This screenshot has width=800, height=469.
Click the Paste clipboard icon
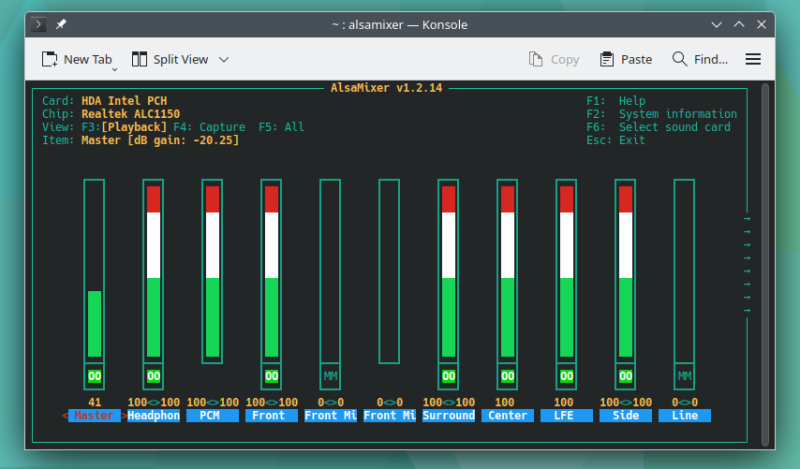(x=607, y=59)
